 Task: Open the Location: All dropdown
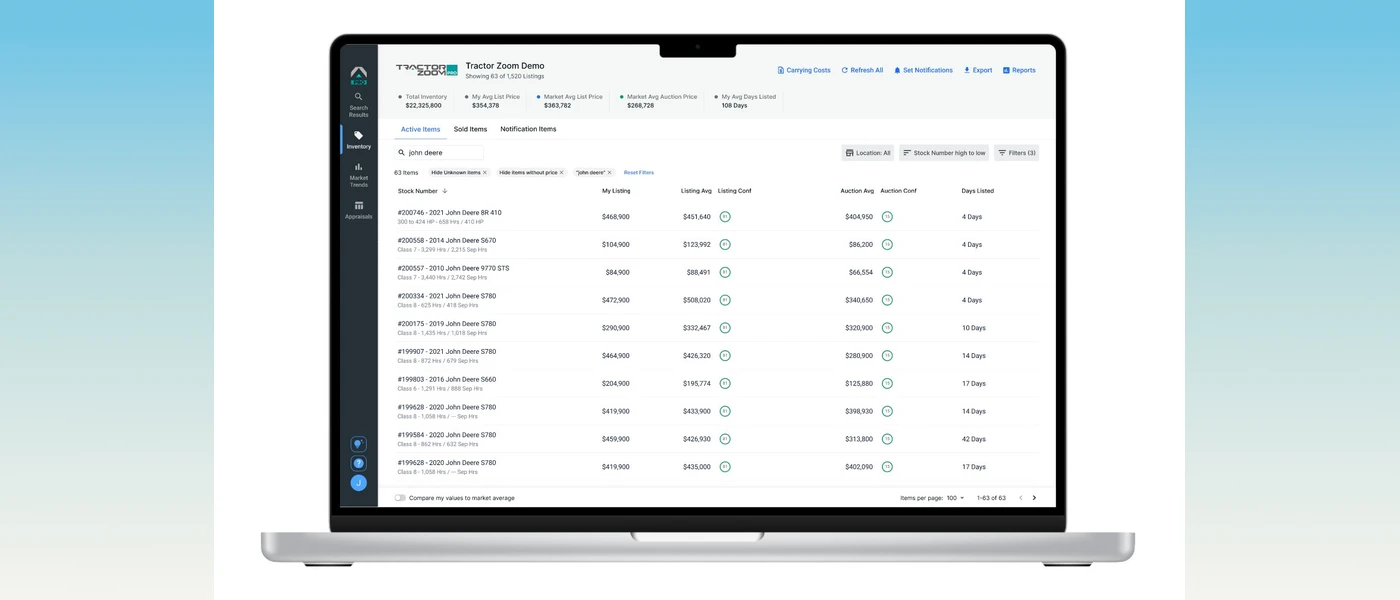tap(867, 153)
